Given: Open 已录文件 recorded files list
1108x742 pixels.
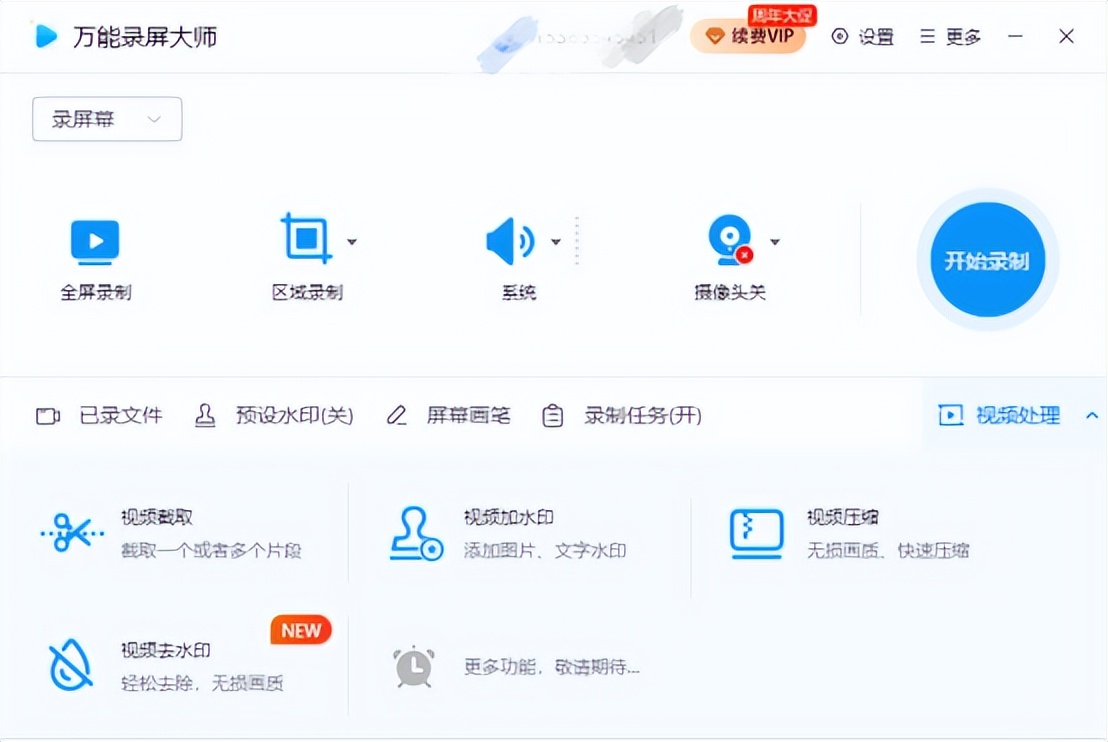Looking at the screenshot, I should [105, 414].
